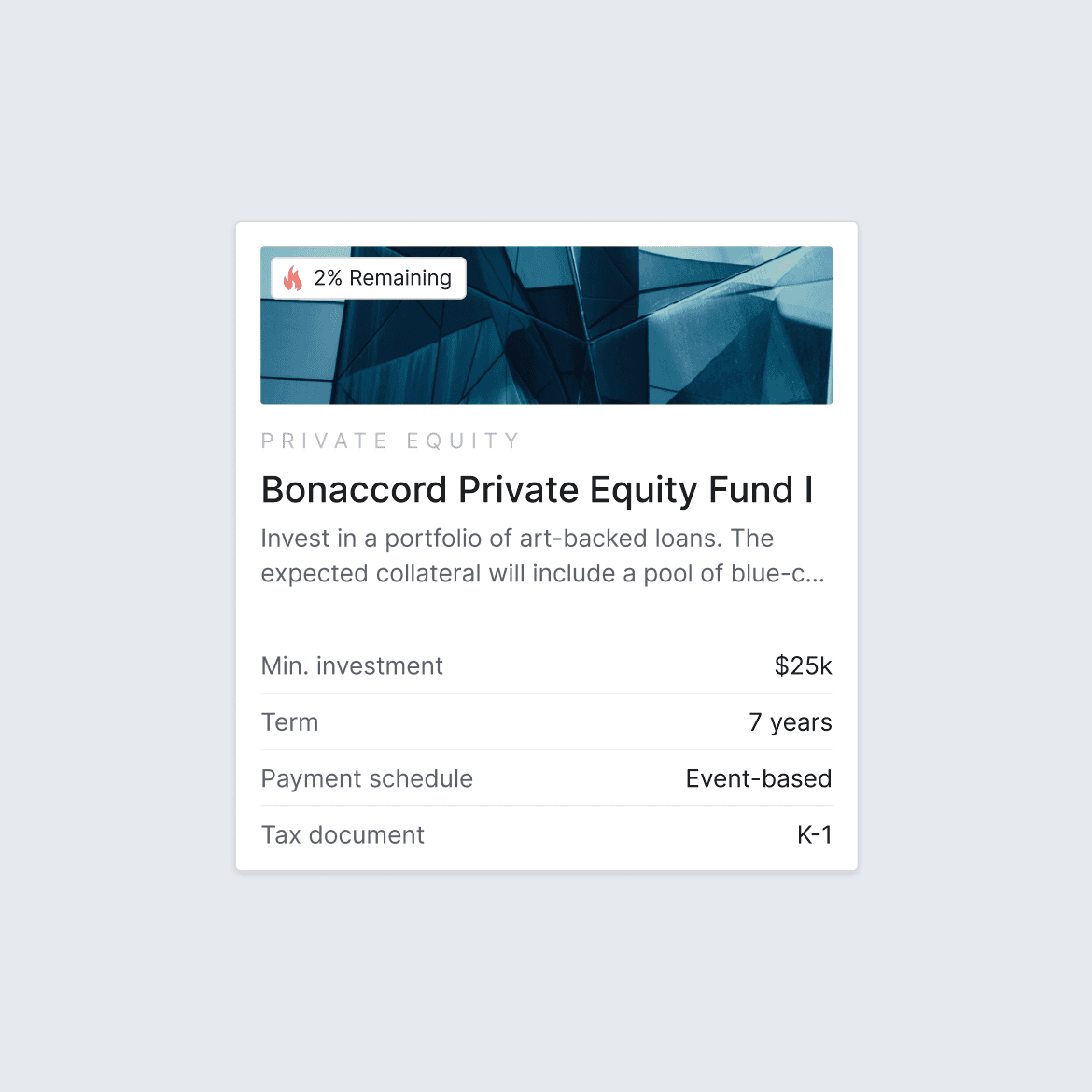
Task: Select the "Event-based" payment value
Action: 758,778
